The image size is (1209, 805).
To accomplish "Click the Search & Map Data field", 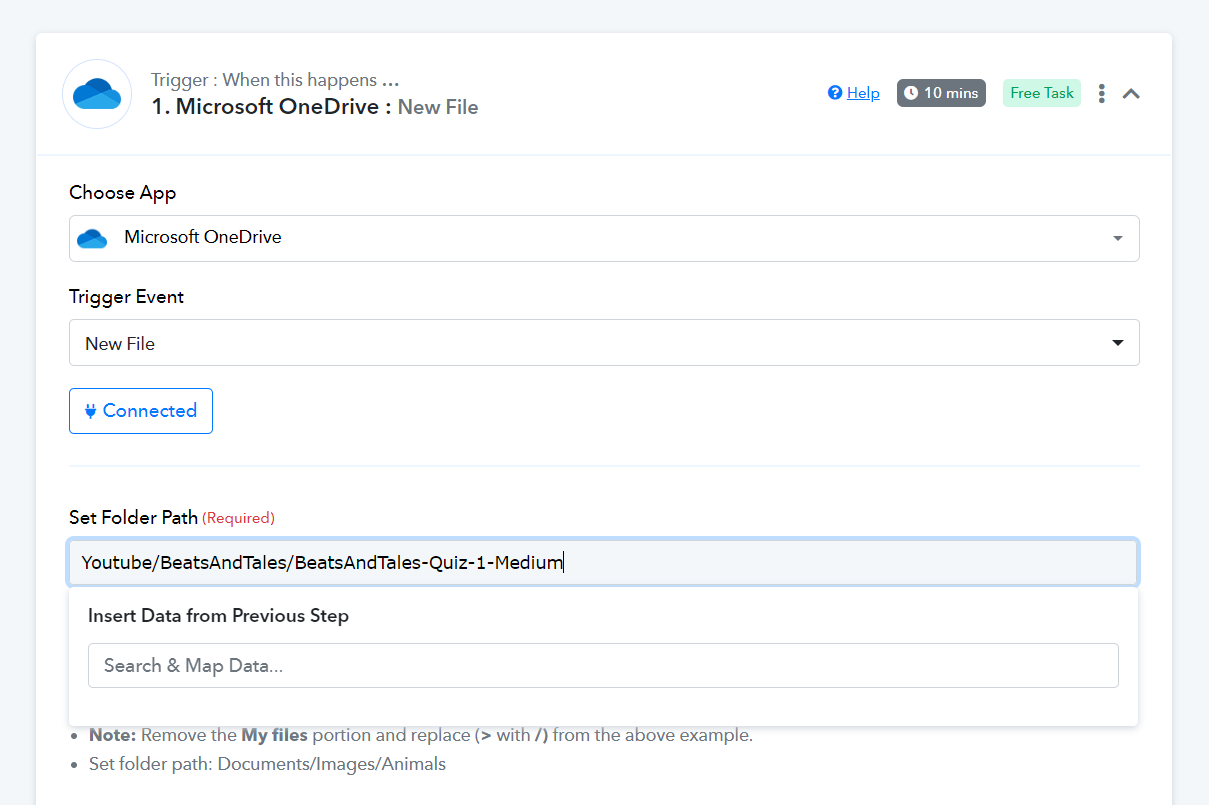I will [603, 665].
